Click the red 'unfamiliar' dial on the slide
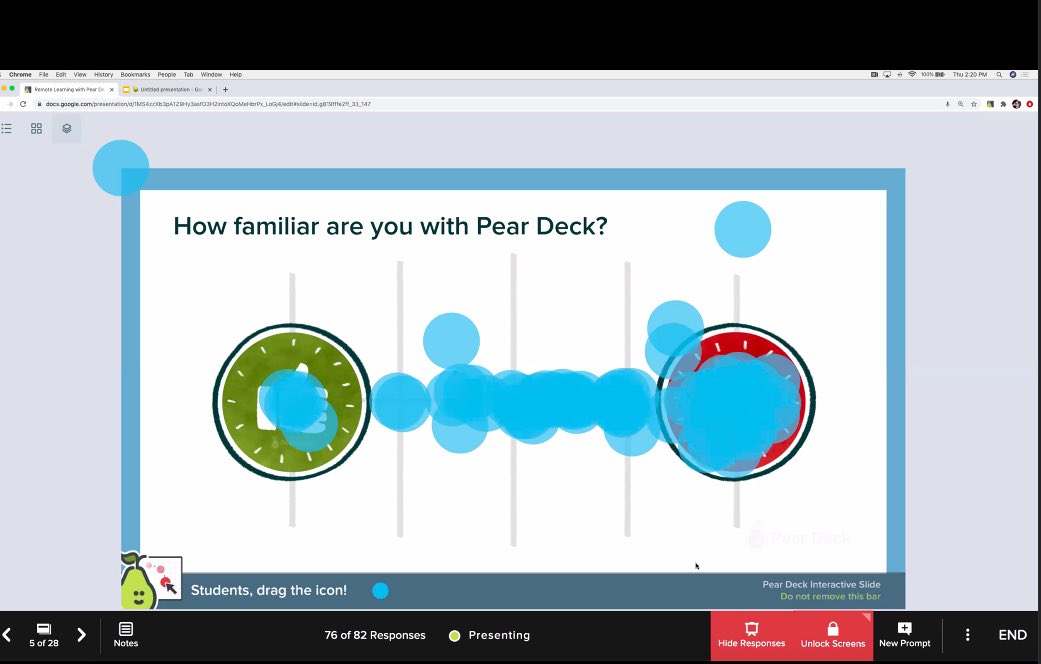Screen dimensions: 1041x664 point(736,402)
